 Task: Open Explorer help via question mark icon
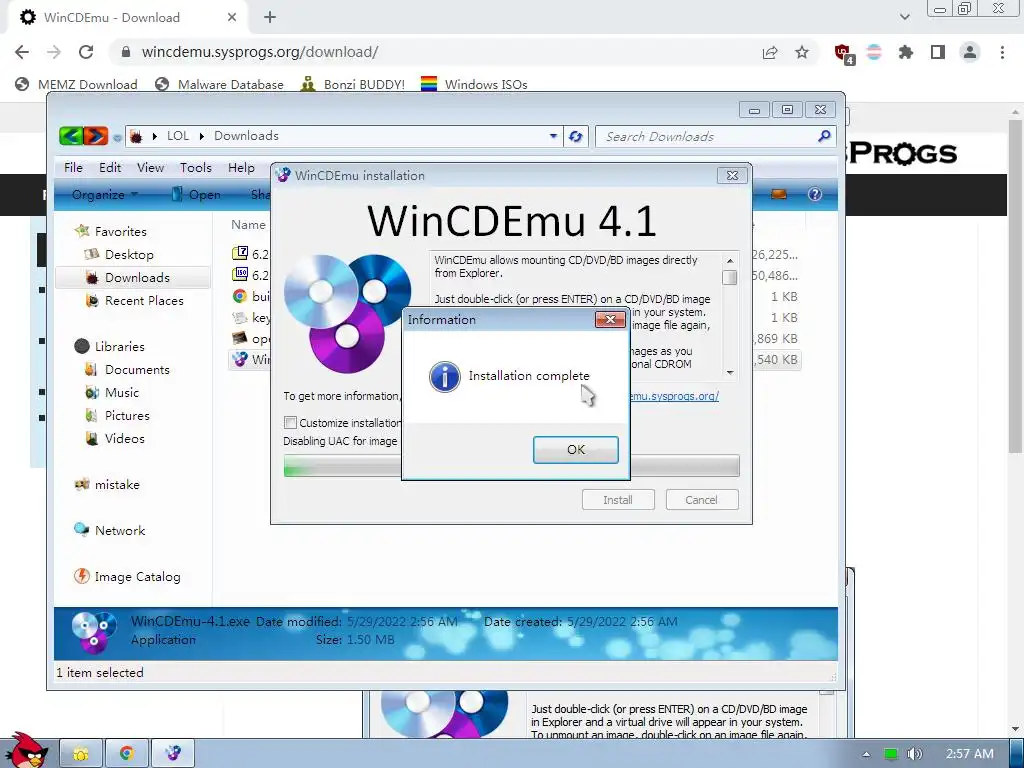click(x=814, y=194)
